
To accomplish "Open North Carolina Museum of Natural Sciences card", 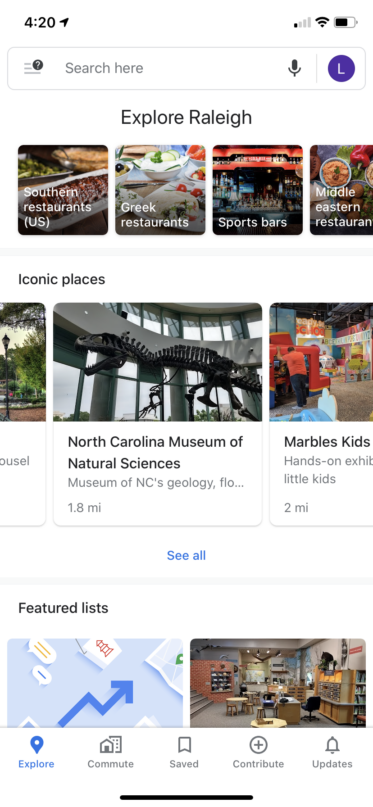I will pos(158,414).
